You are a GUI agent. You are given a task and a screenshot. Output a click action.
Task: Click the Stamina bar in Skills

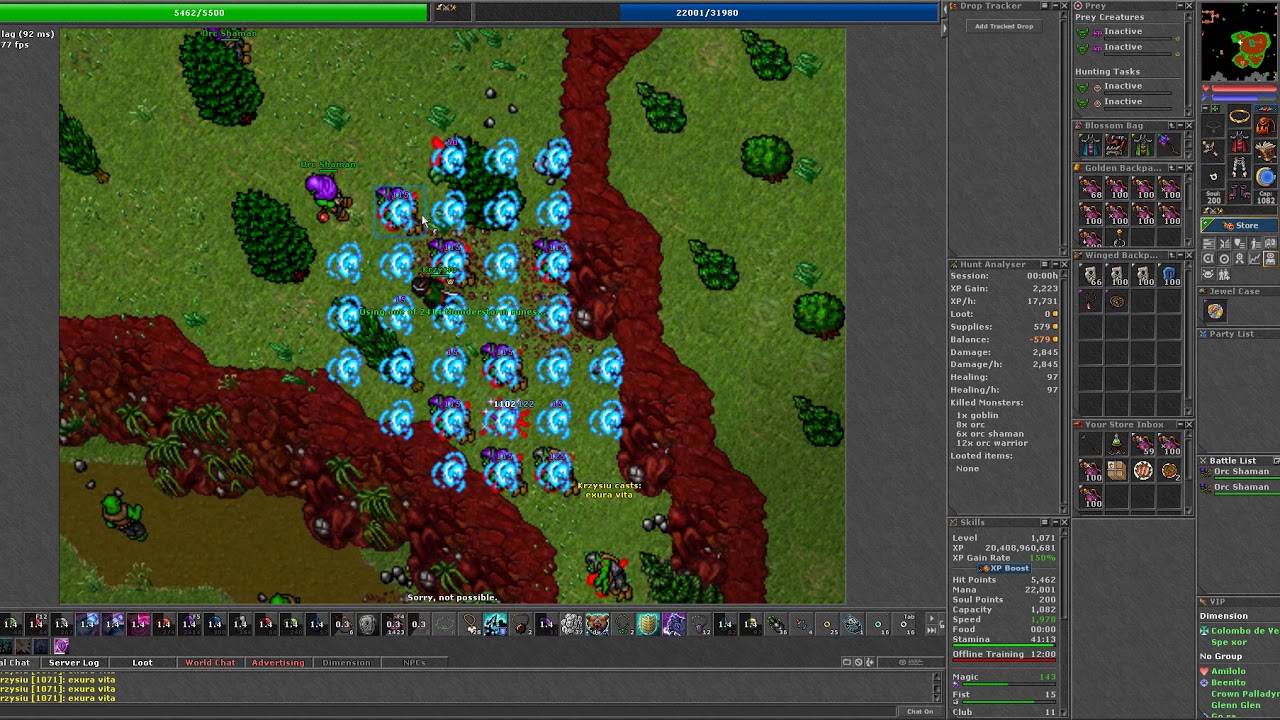click(1005, 646)
